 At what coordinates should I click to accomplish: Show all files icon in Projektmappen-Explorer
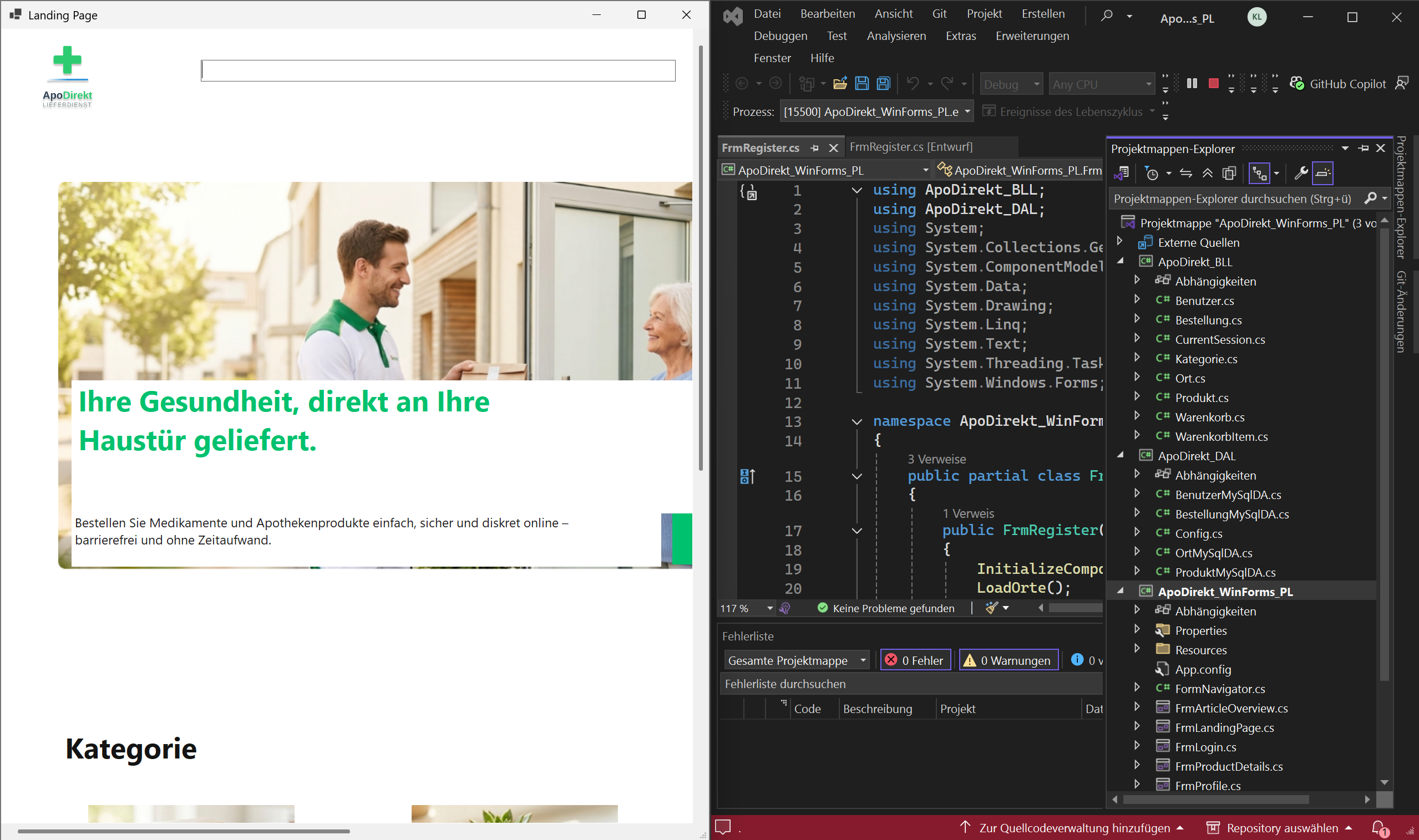pyautogui.click(x=1229, y=173)
